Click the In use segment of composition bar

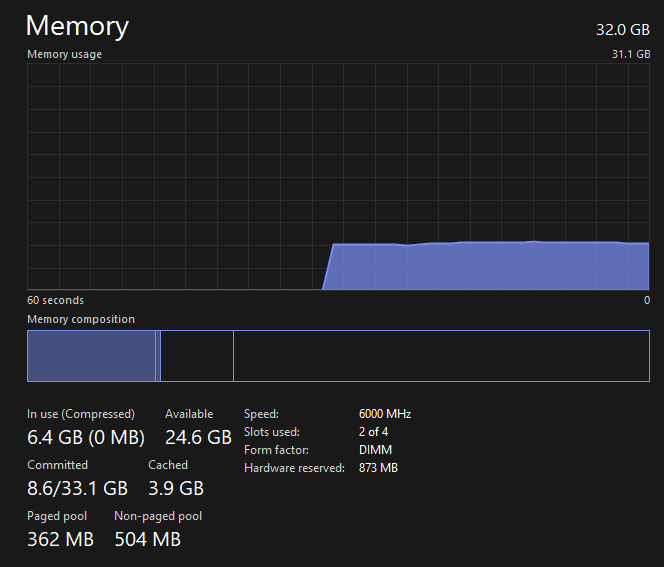(x=90, y=356)
